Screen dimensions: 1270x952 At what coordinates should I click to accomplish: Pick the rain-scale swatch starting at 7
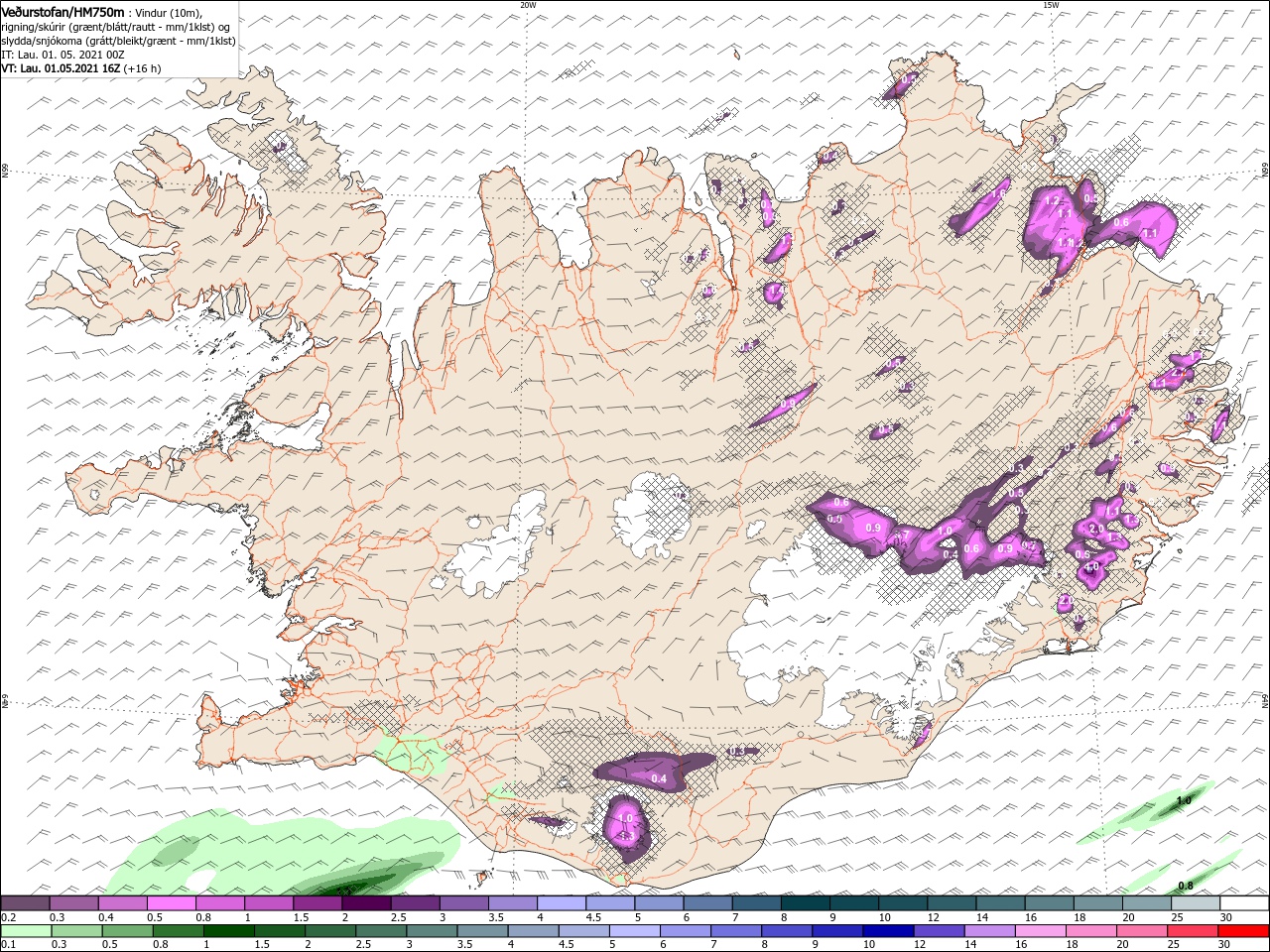[737, 931]
